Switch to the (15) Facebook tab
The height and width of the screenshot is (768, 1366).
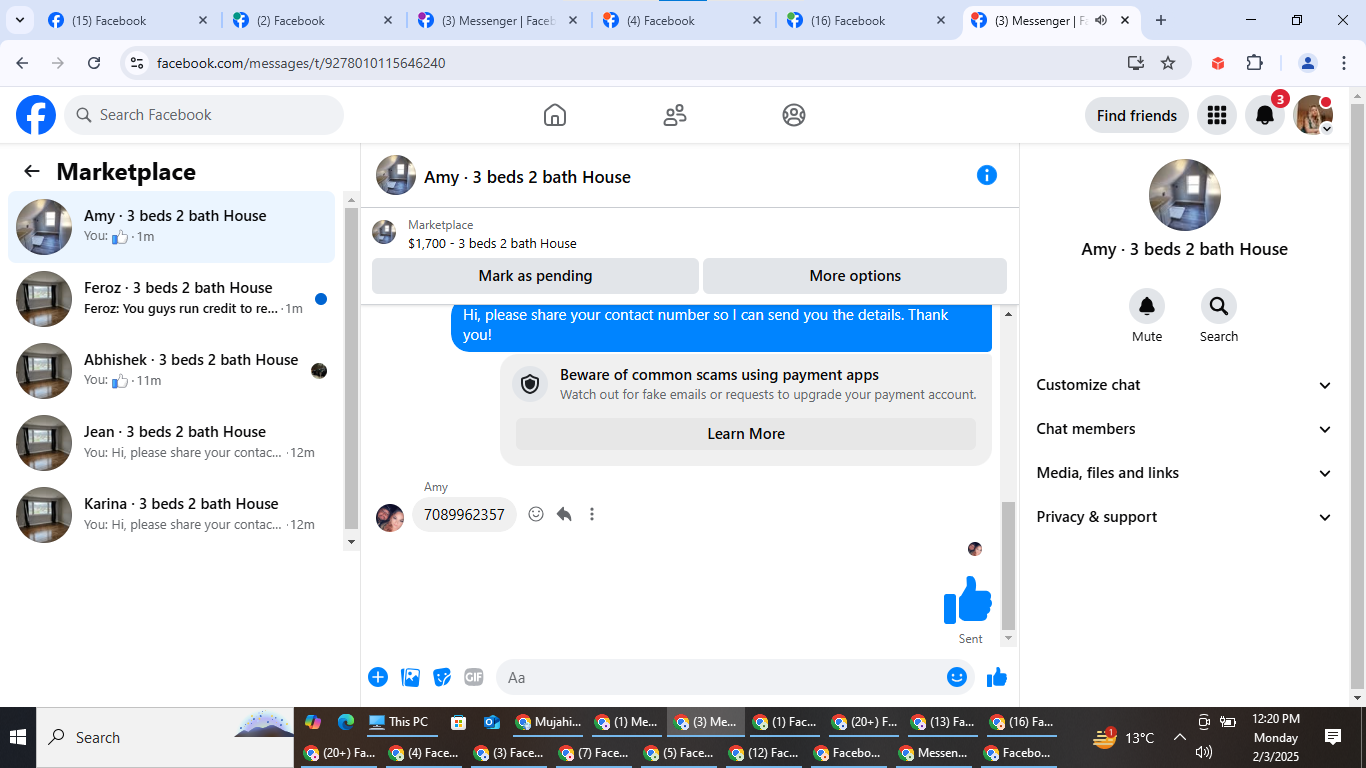(x=127, y=20)
